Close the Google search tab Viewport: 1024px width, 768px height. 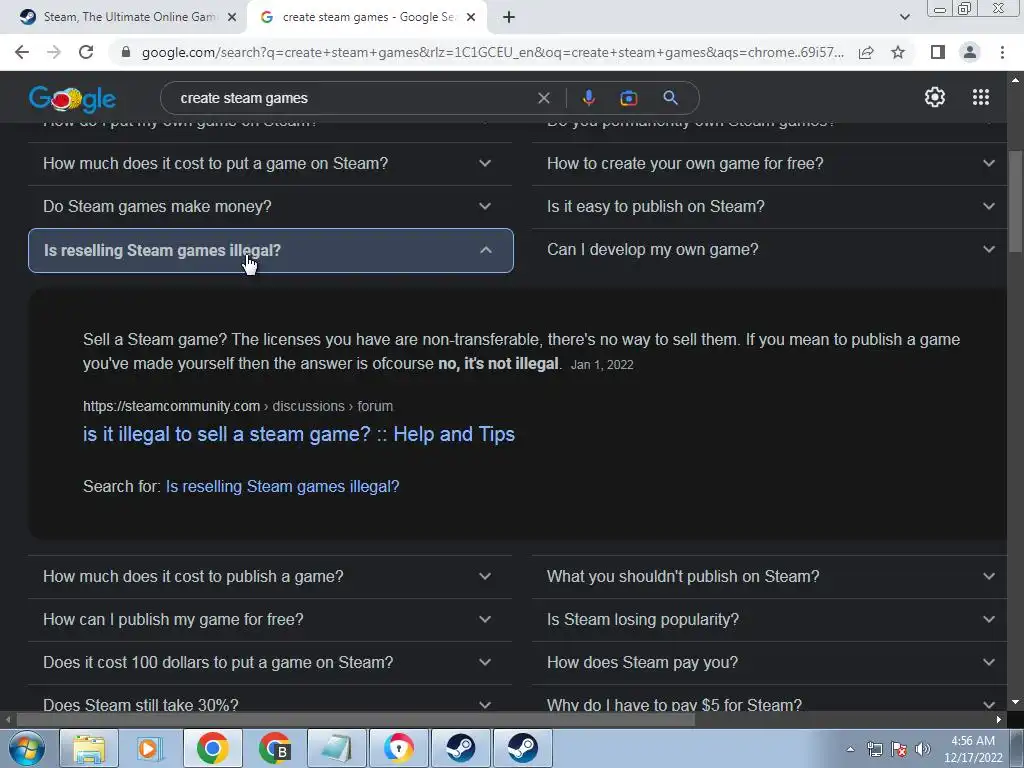click(x=471, y=17)
